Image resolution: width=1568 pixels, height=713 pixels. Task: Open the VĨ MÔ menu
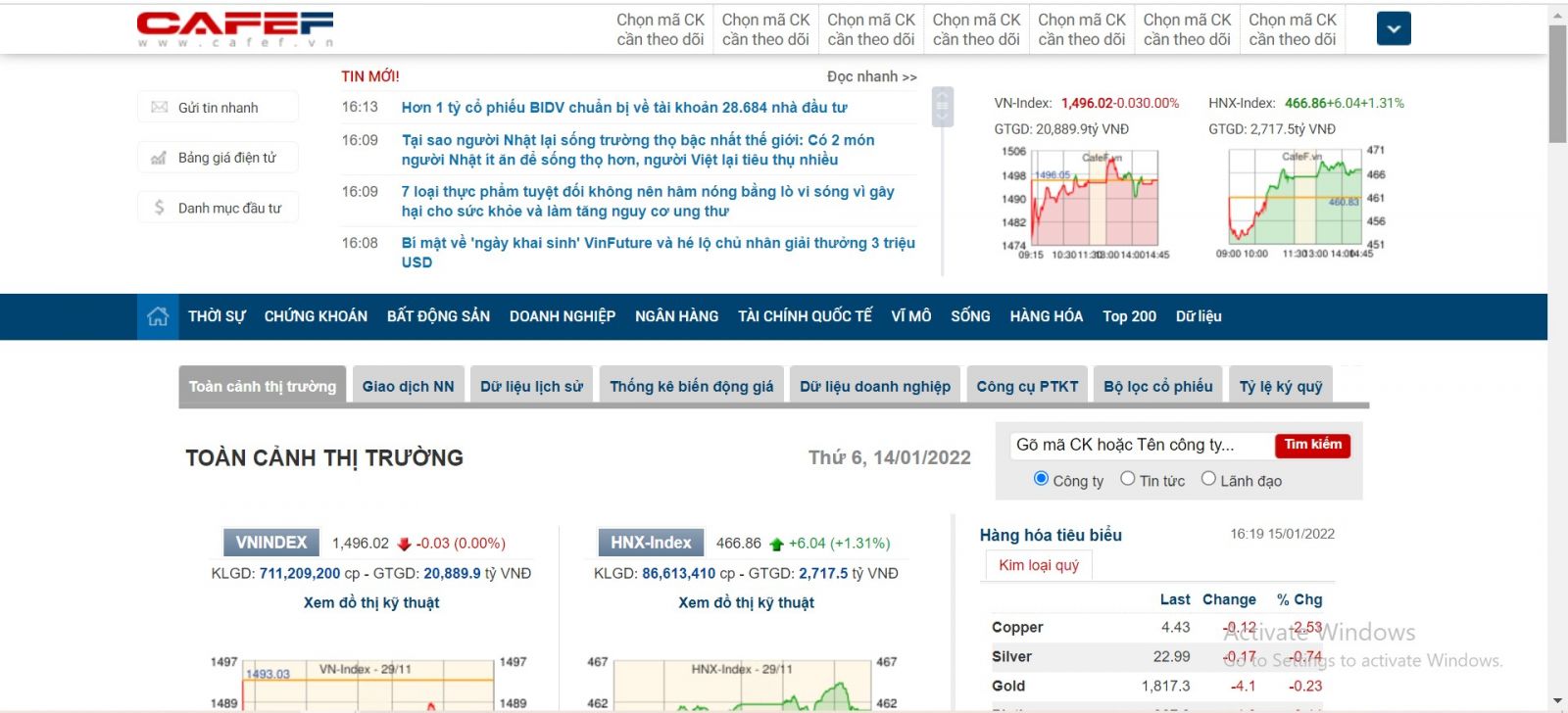[911, 316]
